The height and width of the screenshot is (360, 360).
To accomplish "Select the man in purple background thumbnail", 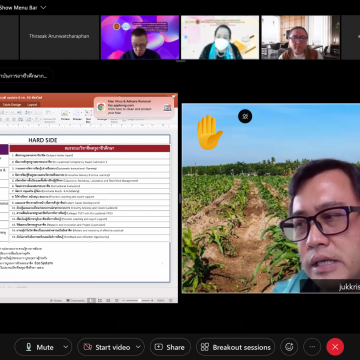I will click(140, 37).
